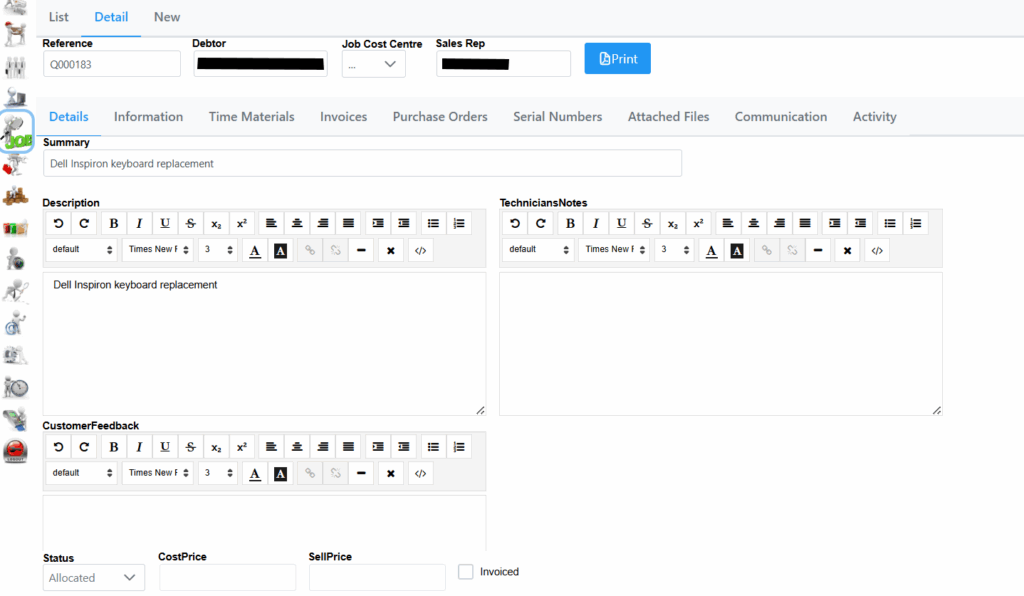Insert a bulleted list in the TechniciansNotes editor
Viewport: 1024px width, 596px height.
coord(889,223)
